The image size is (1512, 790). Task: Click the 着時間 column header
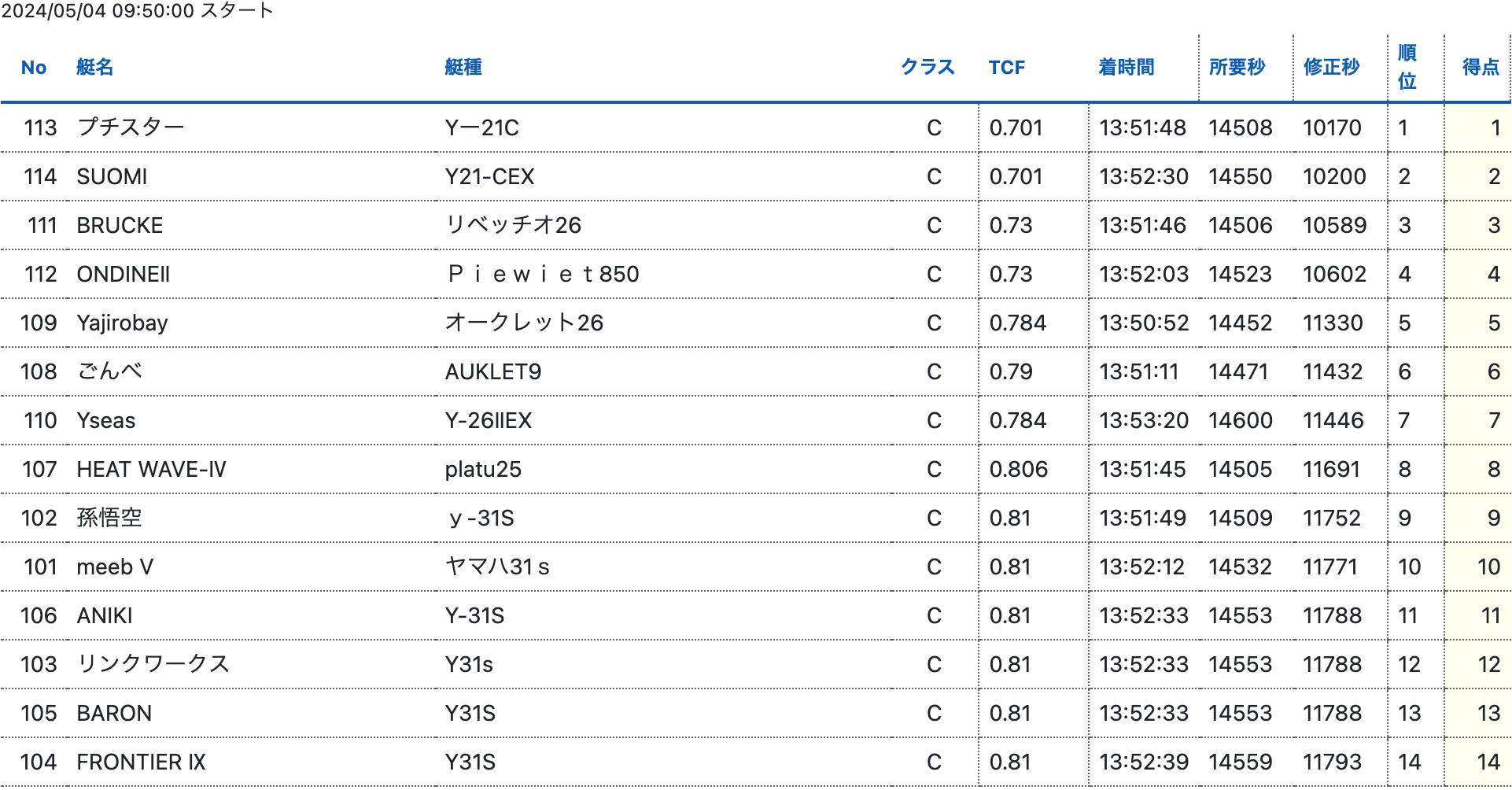point(1126,68)
